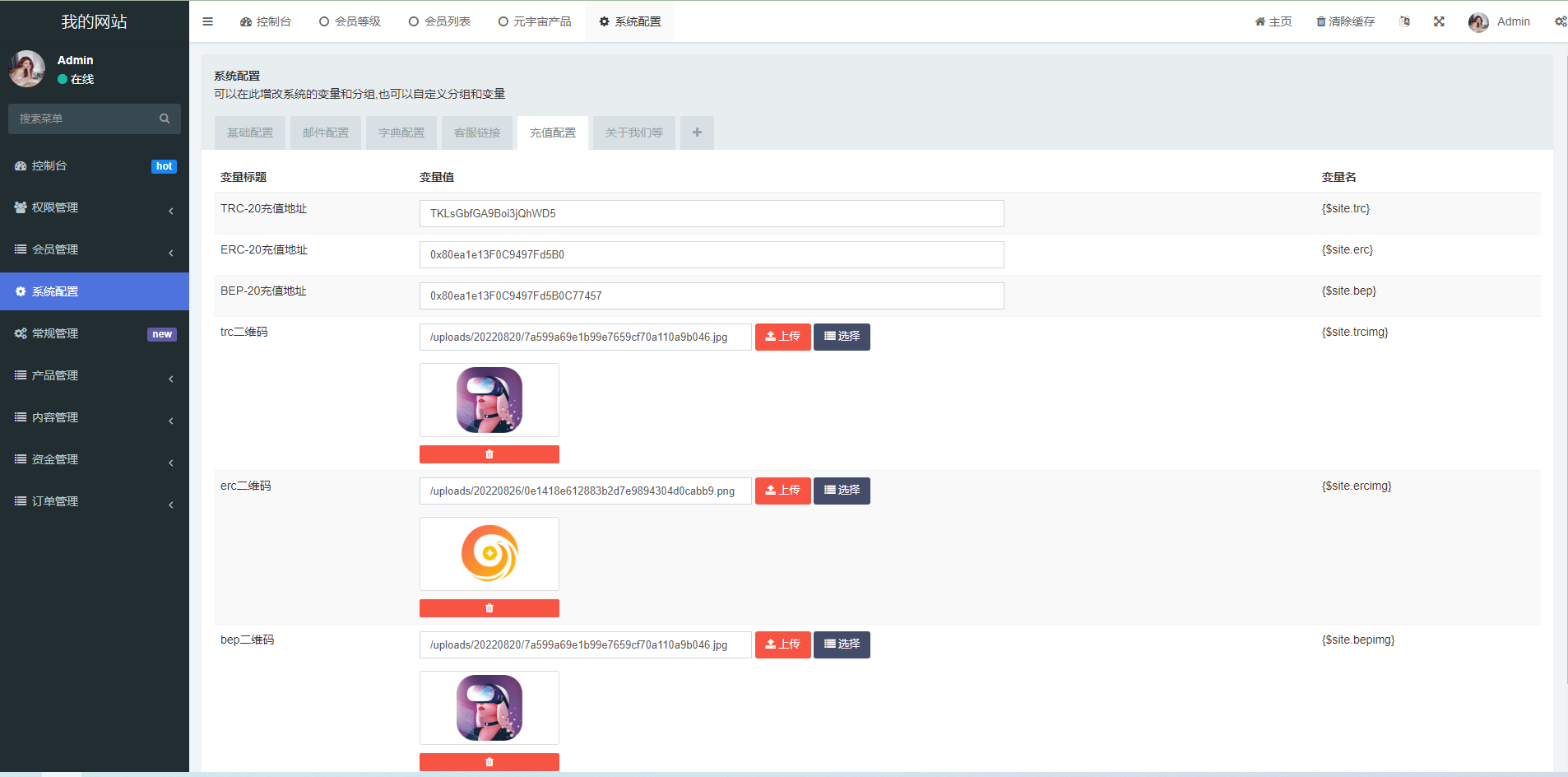Select the TRC-20 address input field
The width and height of the screenshot is (1568, 777).
pos(711,213)
